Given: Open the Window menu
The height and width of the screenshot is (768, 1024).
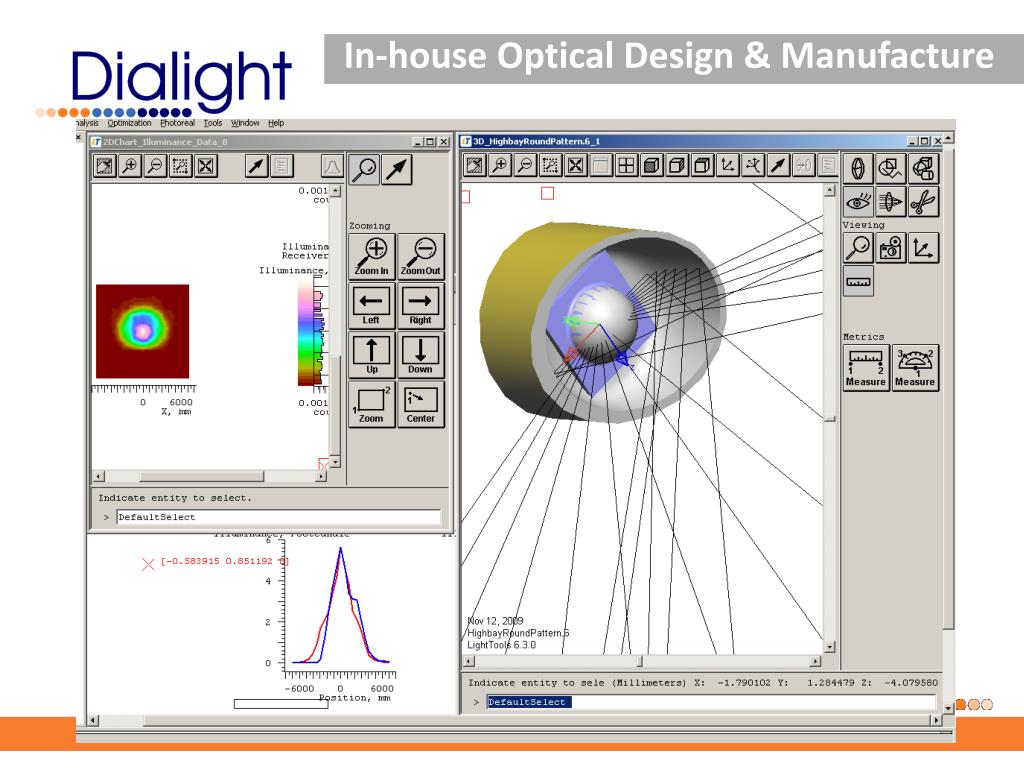Looking at the screenshot, I should coord(245,123).
